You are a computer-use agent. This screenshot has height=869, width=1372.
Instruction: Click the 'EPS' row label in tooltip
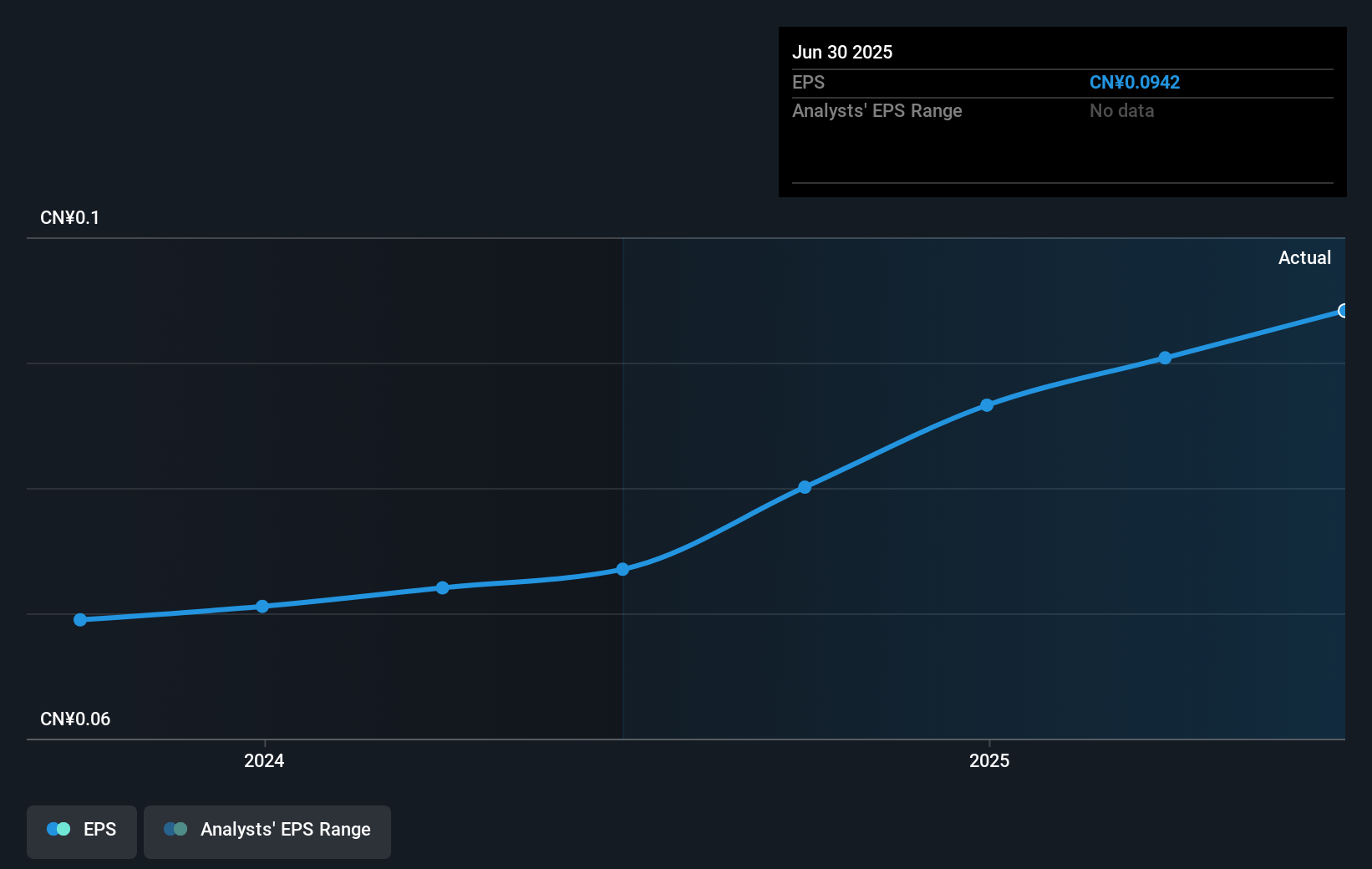click(x=808, y=83)
